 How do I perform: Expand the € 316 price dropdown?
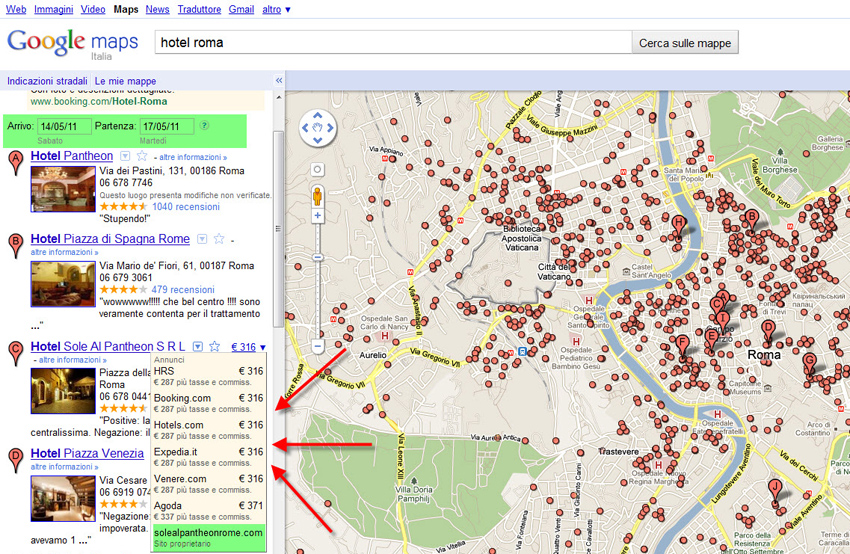[x=249, y=347]
